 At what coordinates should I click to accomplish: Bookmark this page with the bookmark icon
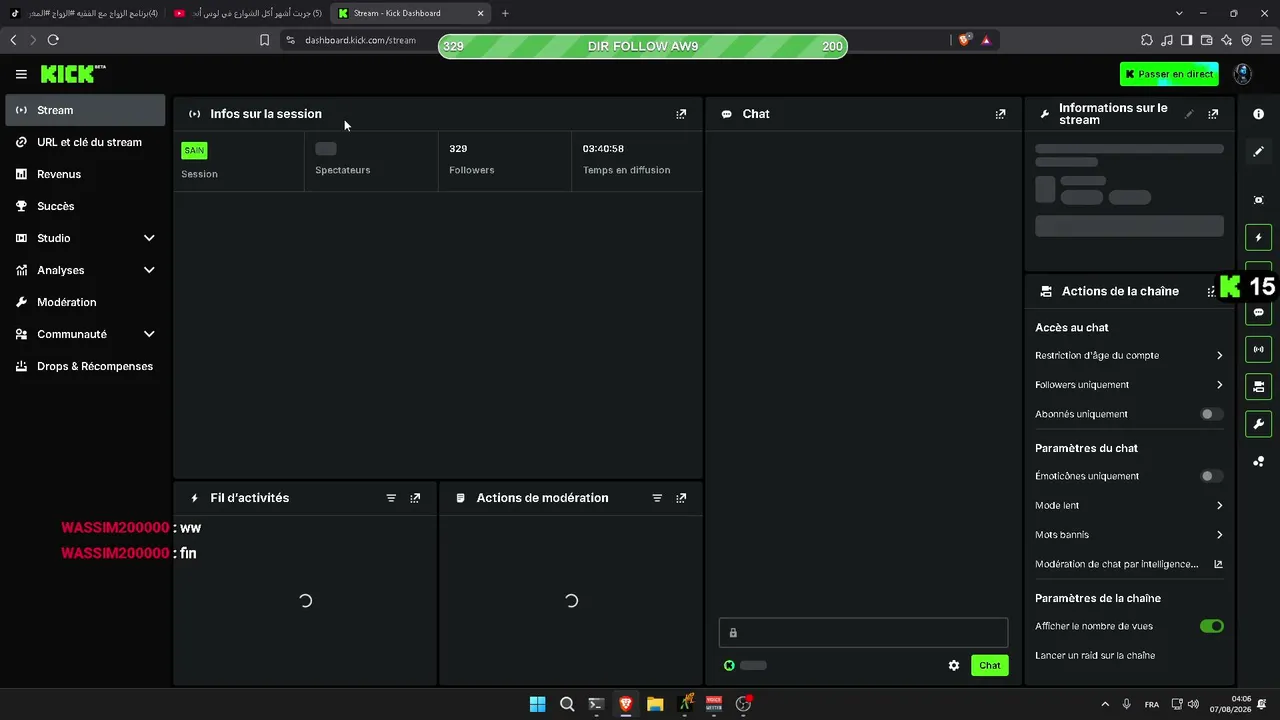pyautogui.click(x=264, y=40)
